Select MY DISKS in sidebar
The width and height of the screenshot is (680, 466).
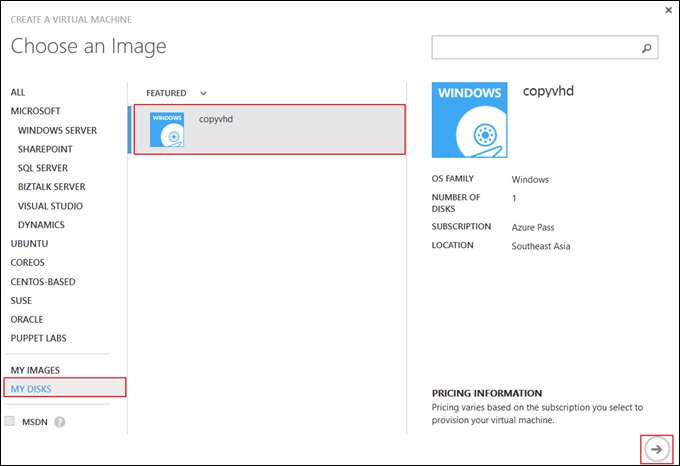pos(65,388)
